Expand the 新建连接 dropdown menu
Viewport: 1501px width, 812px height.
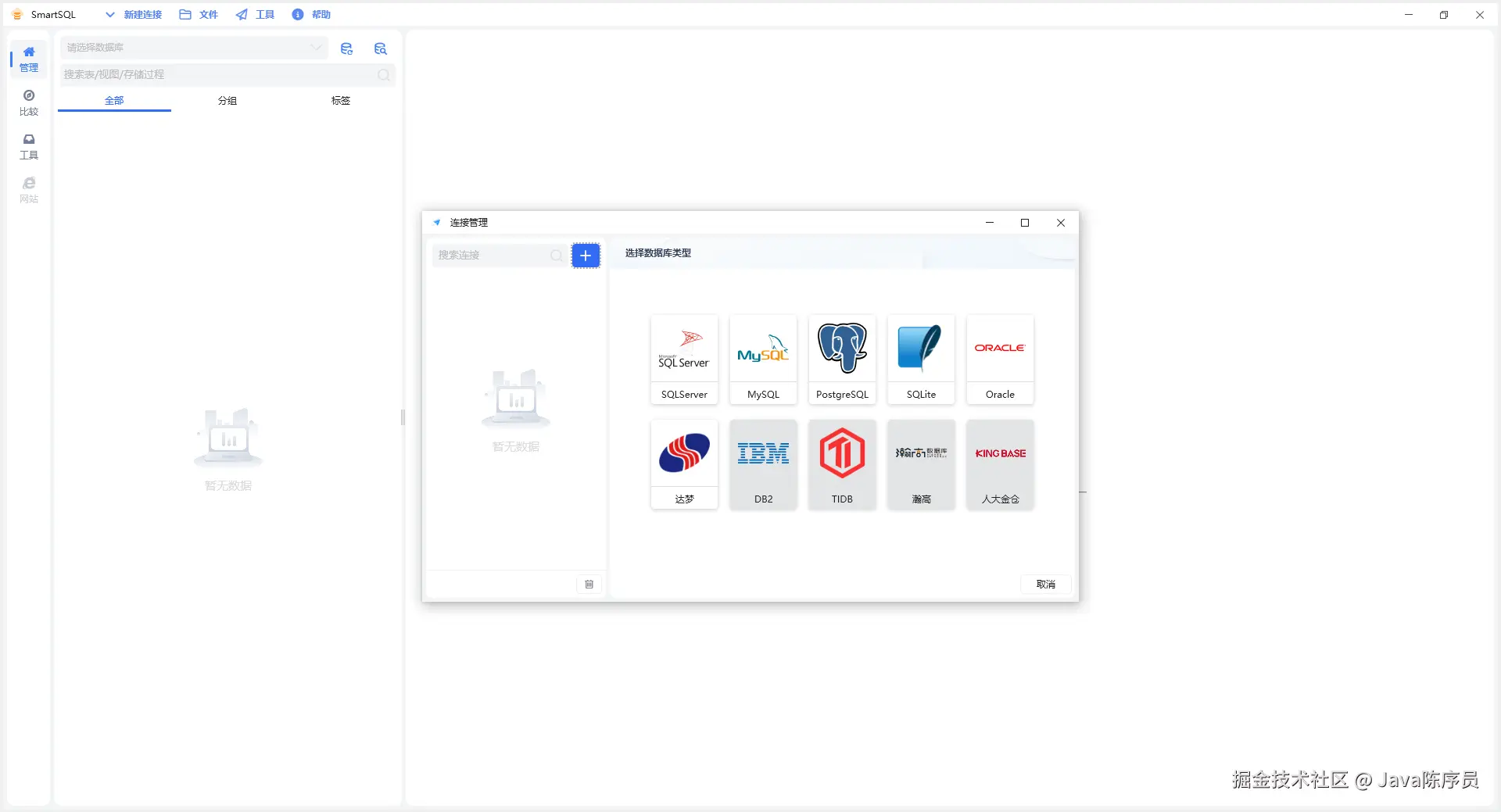[x=134, y=15]
